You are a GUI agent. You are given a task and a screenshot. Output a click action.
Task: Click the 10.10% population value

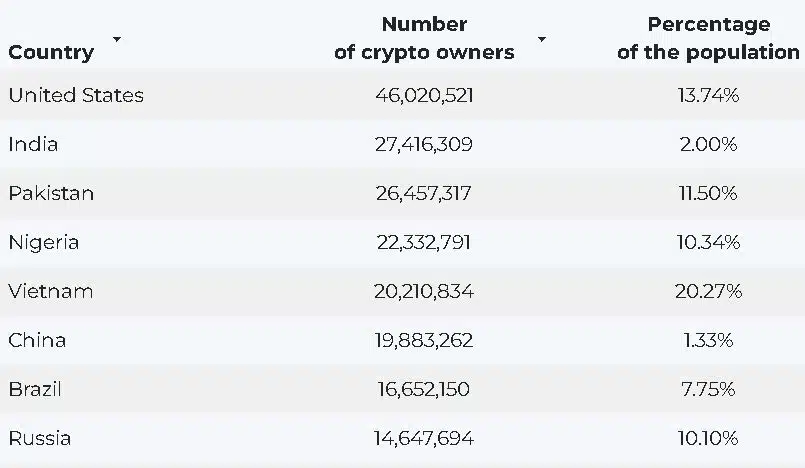click(708, 438)
